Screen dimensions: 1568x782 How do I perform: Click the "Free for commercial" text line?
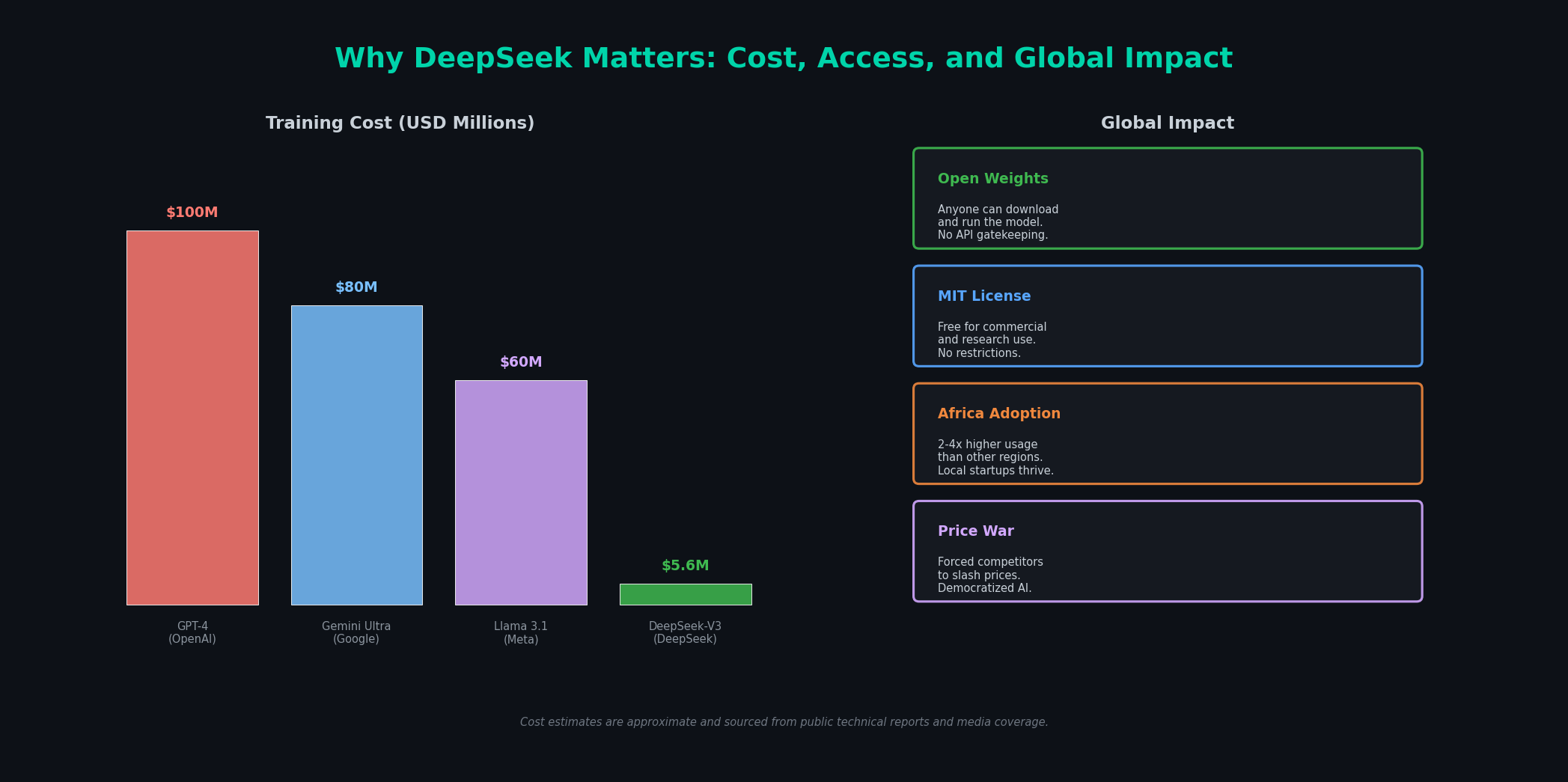click(x=992, y=327)
